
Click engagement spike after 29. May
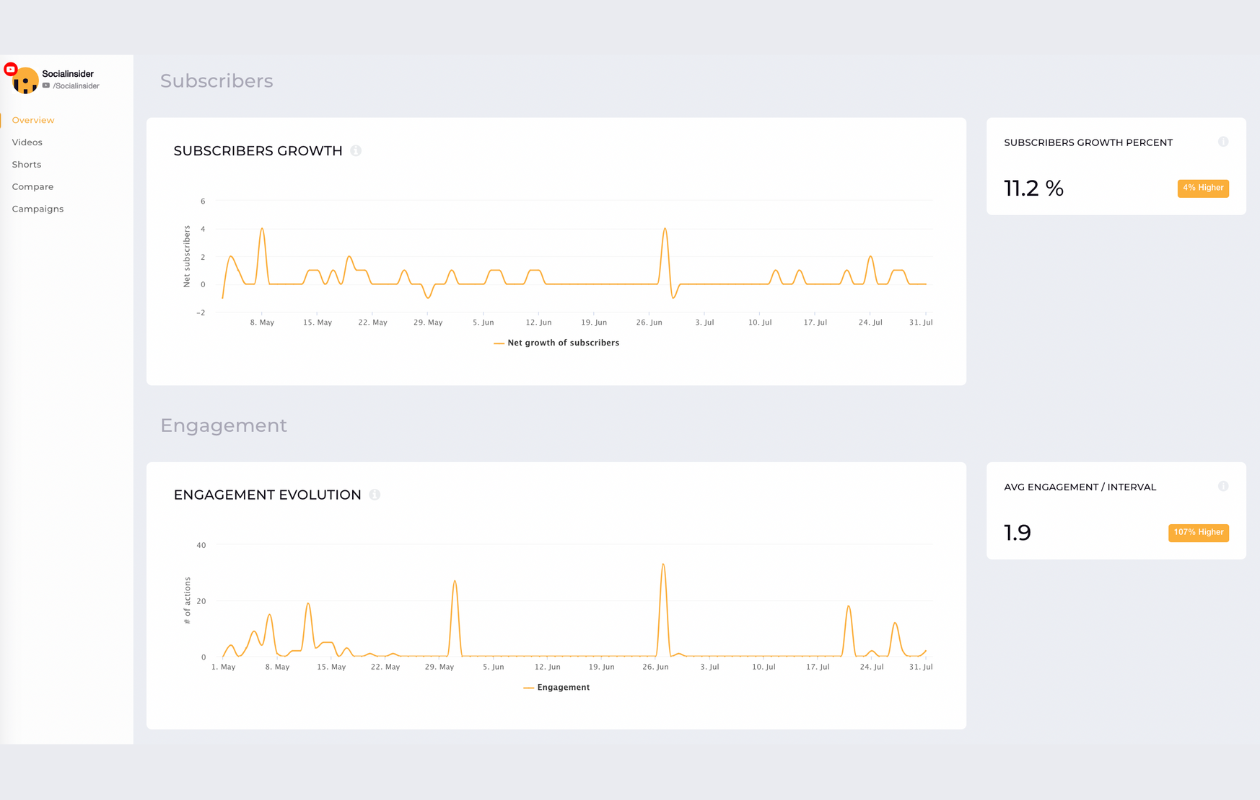(x=455, y=582)
